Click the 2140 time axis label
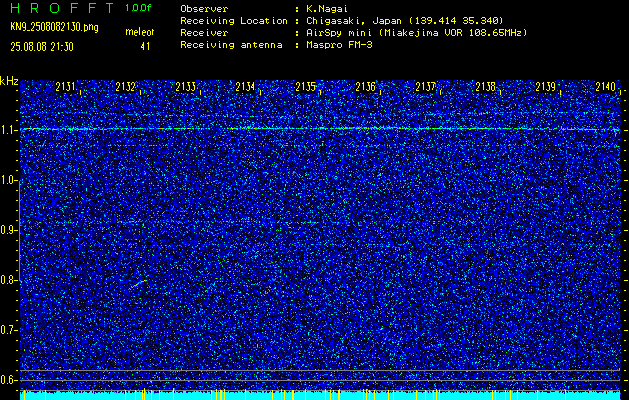 point(606,87)
